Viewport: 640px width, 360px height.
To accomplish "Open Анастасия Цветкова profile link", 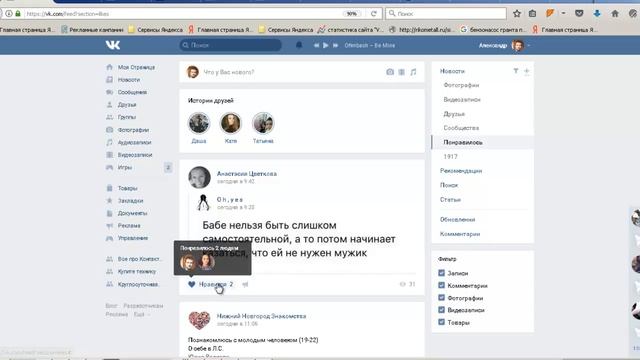I will (247, 173).
